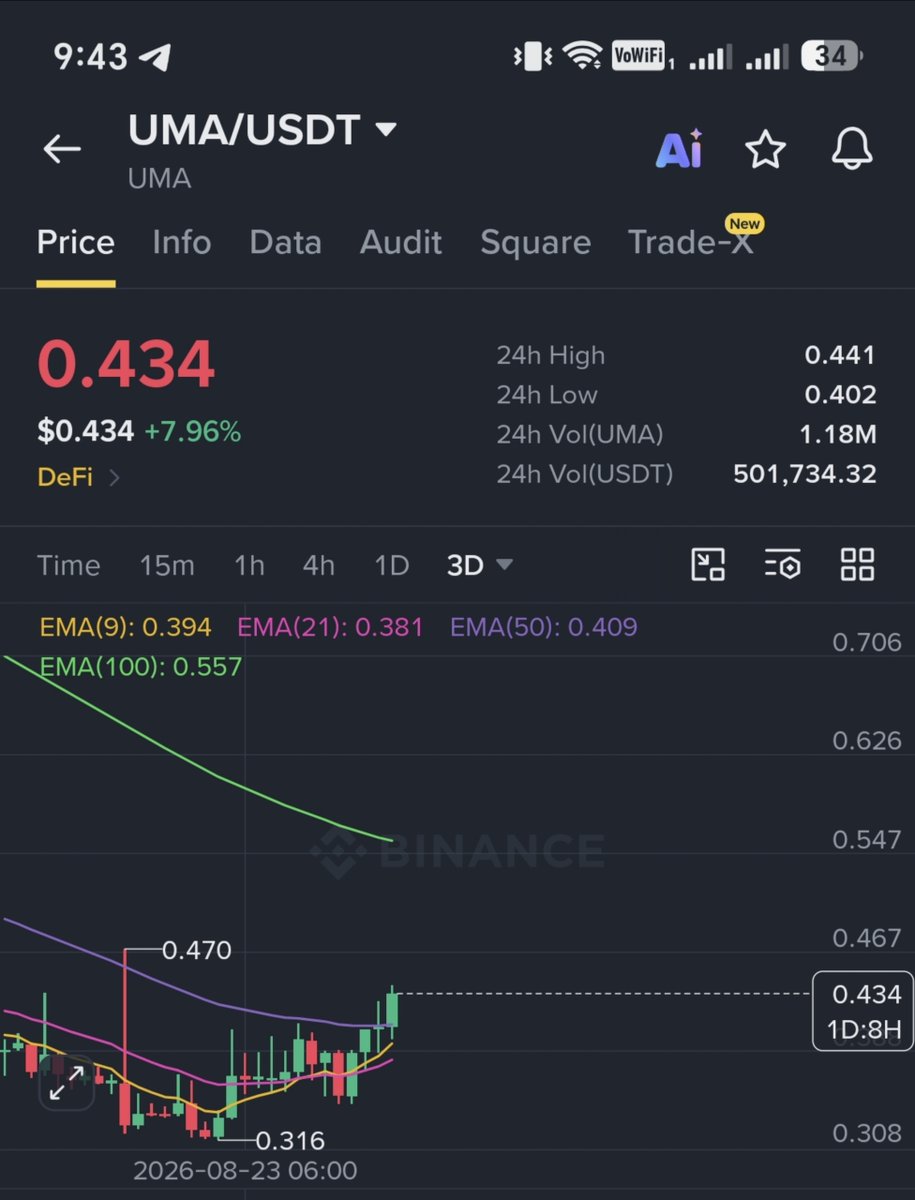Tap the EMA(9): 0.394 indicator label
The width and height of the screenshot is (915, 1200).
pos(126,627)
